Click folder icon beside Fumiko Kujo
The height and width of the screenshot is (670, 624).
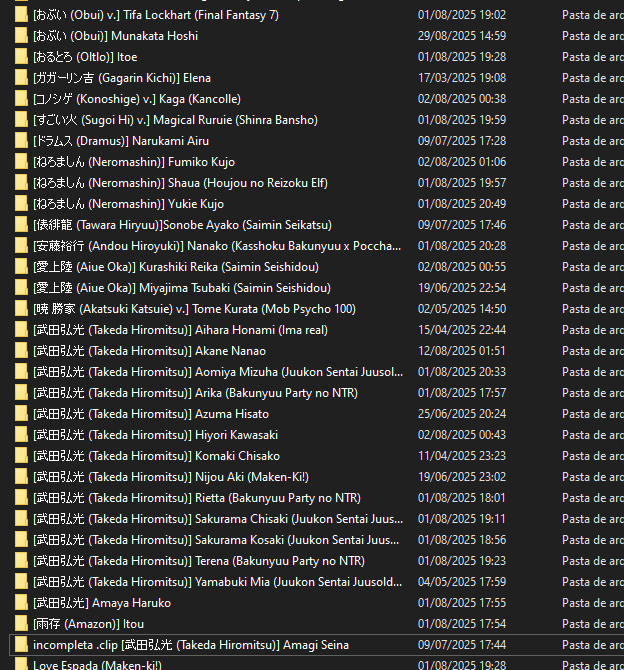point(21,162)
